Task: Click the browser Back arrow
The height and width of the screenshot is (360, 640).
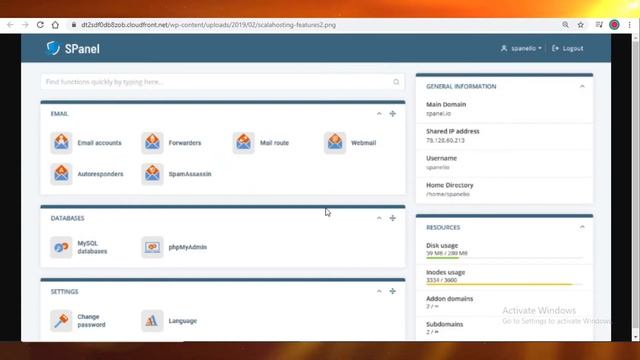Action: pos(10,25)
